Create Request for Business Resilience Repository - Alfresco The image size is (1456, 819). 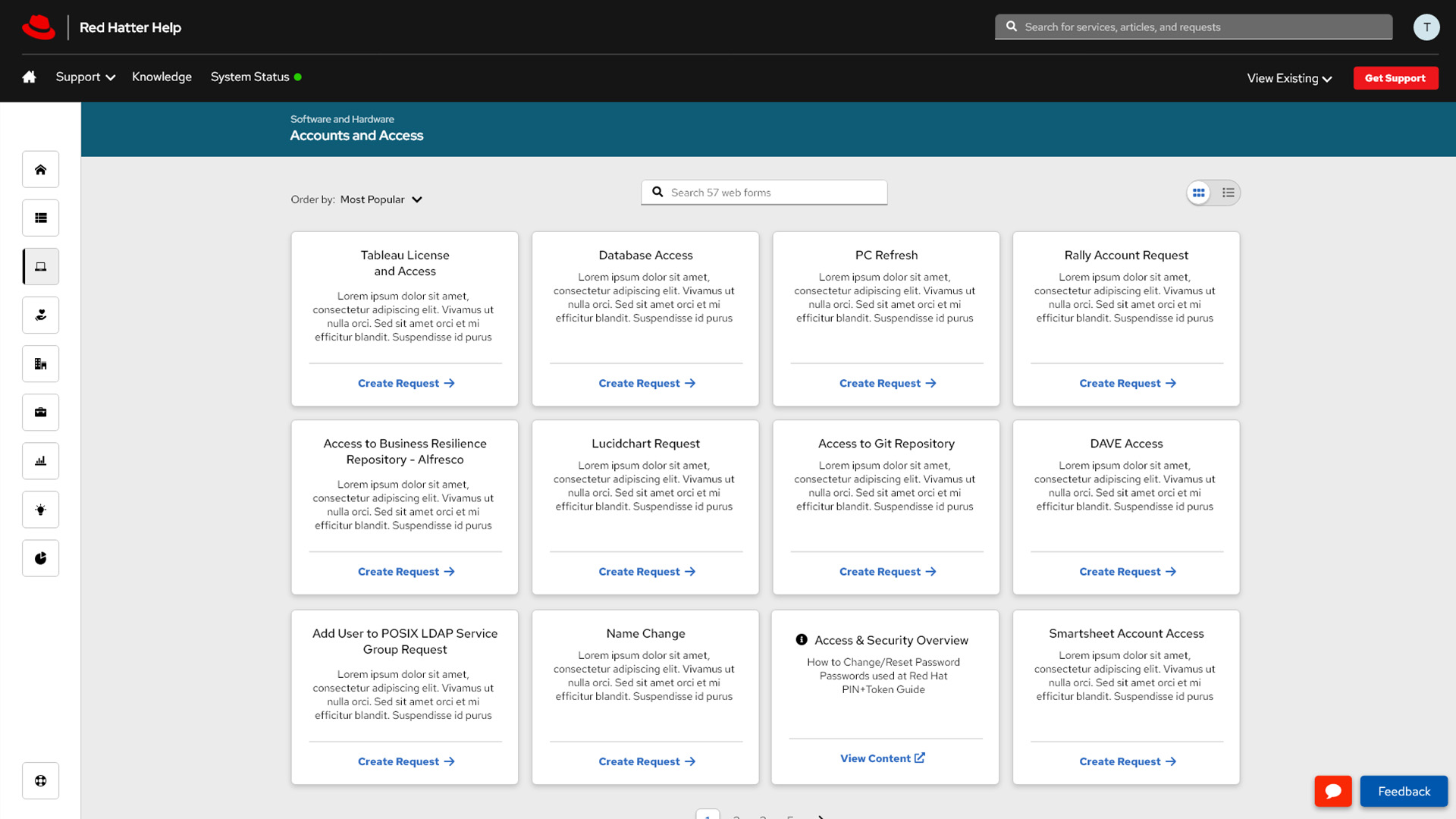(406, 571)
